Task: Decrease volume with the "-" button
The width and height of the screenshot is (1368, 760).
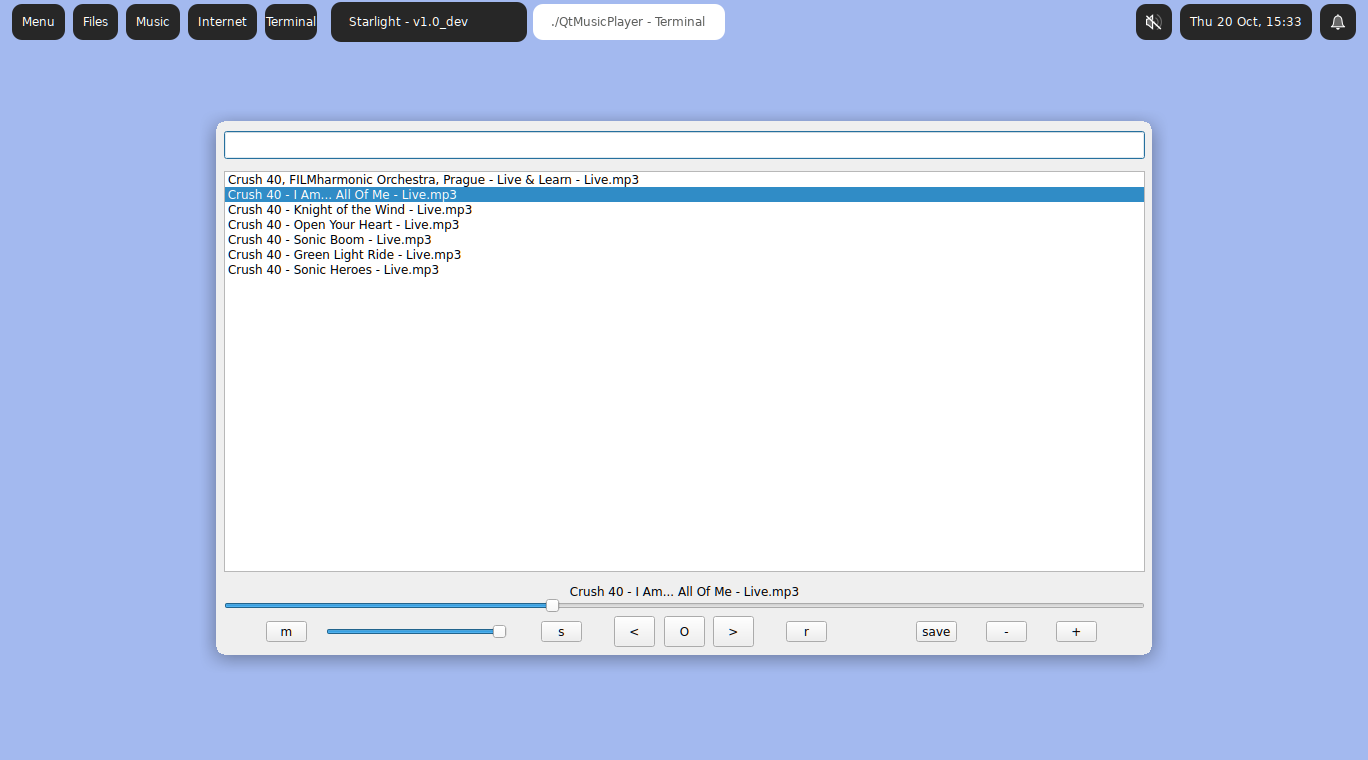Action: 1006,631
